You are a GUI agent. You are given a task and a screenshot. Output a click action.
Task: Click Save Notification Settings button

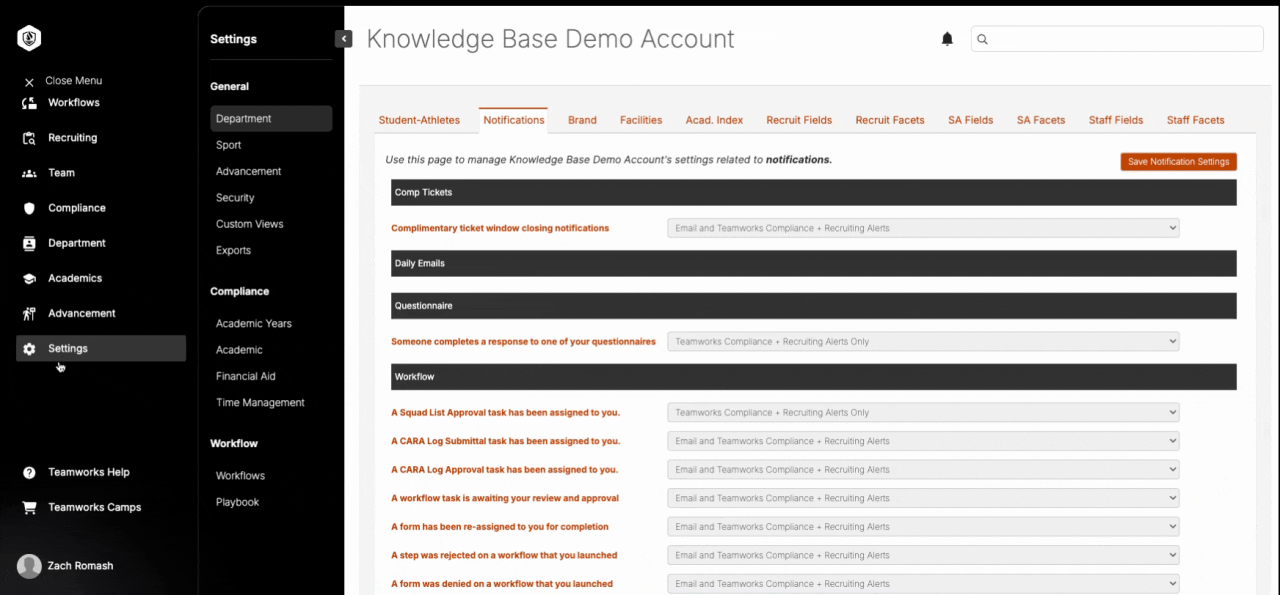coord(1179,162)
